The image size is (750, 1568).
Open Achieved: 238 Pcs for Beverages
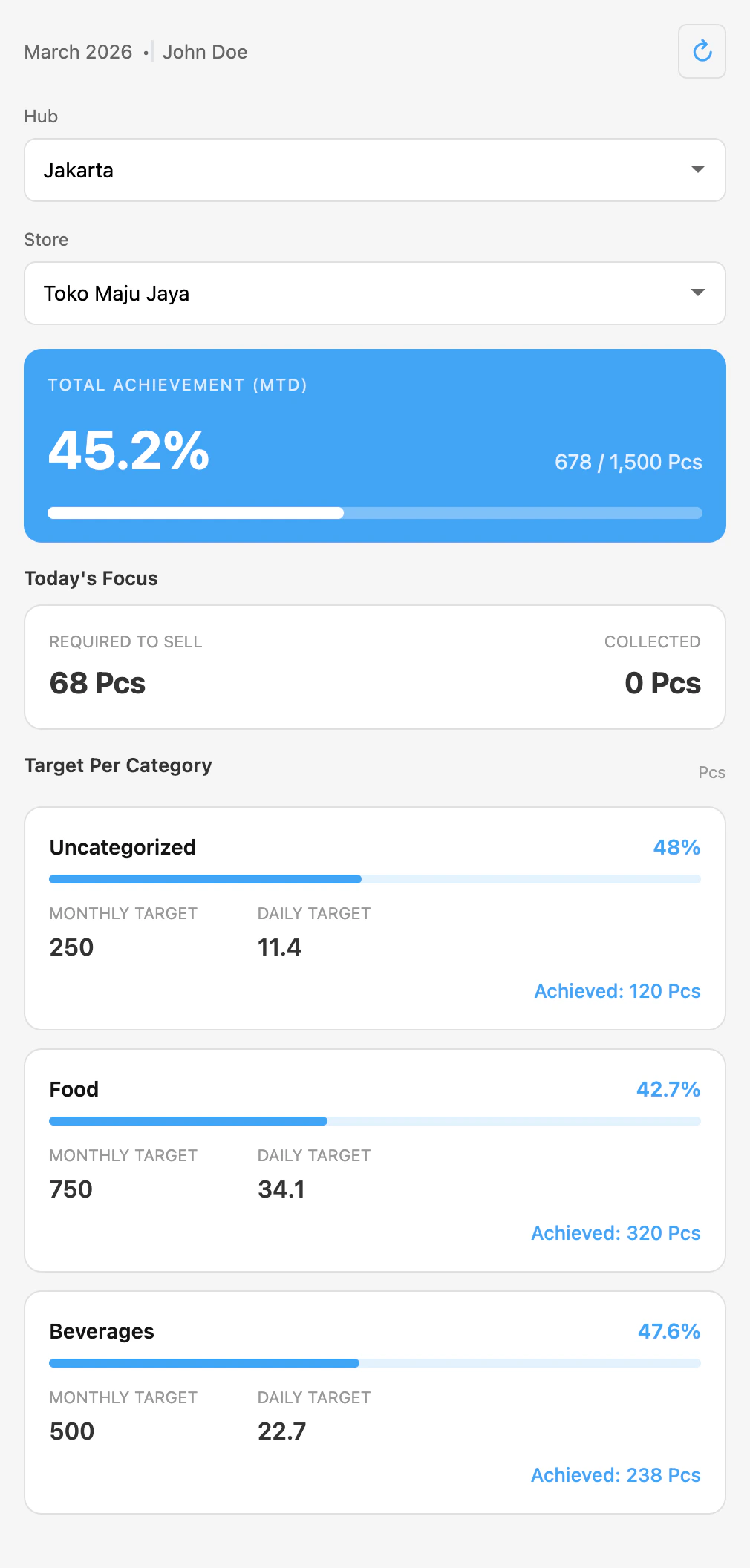tap(614, 1474)
